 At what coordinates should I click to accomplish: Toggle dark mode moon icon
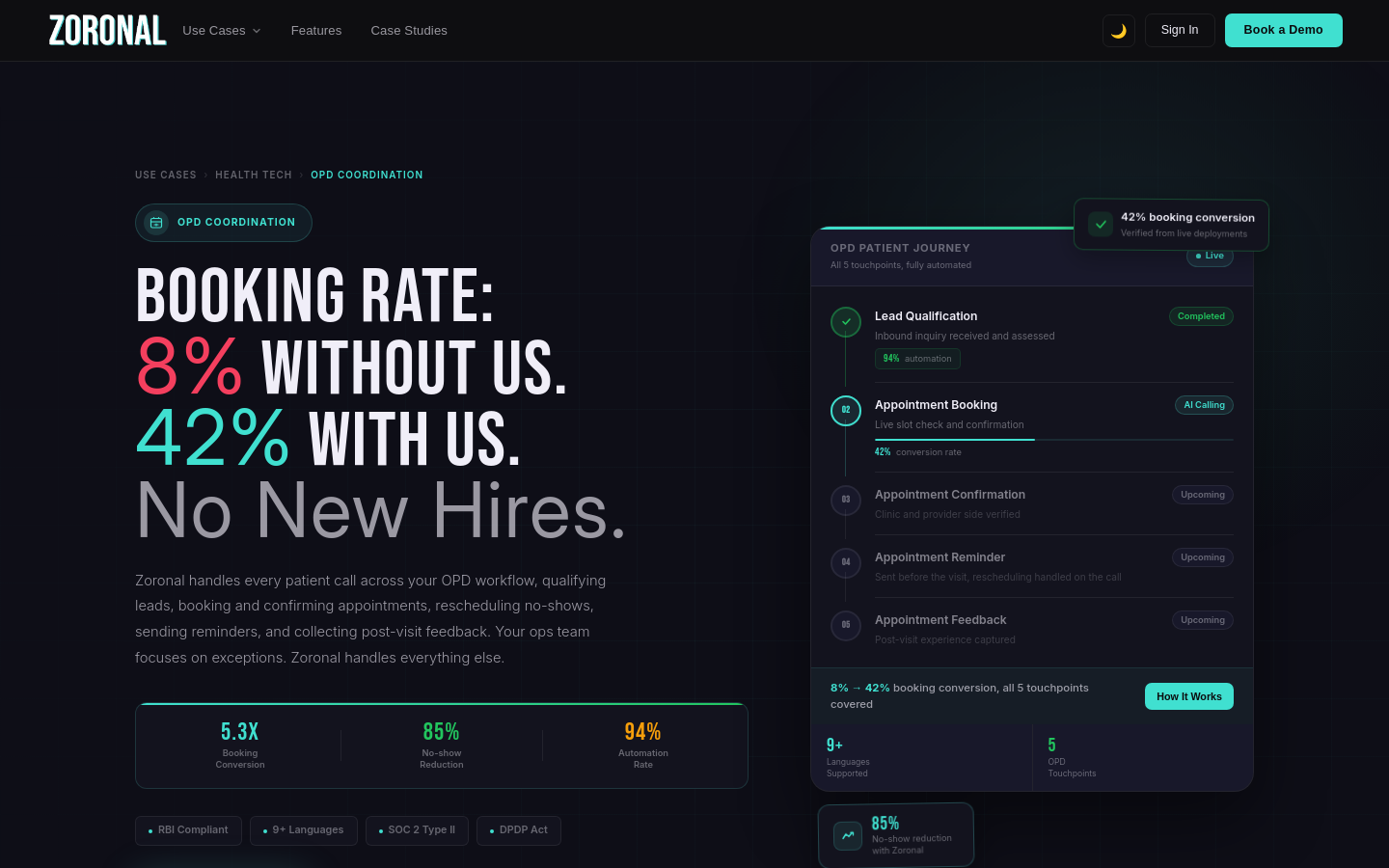pyautogui.click(x=1119, y=31)
